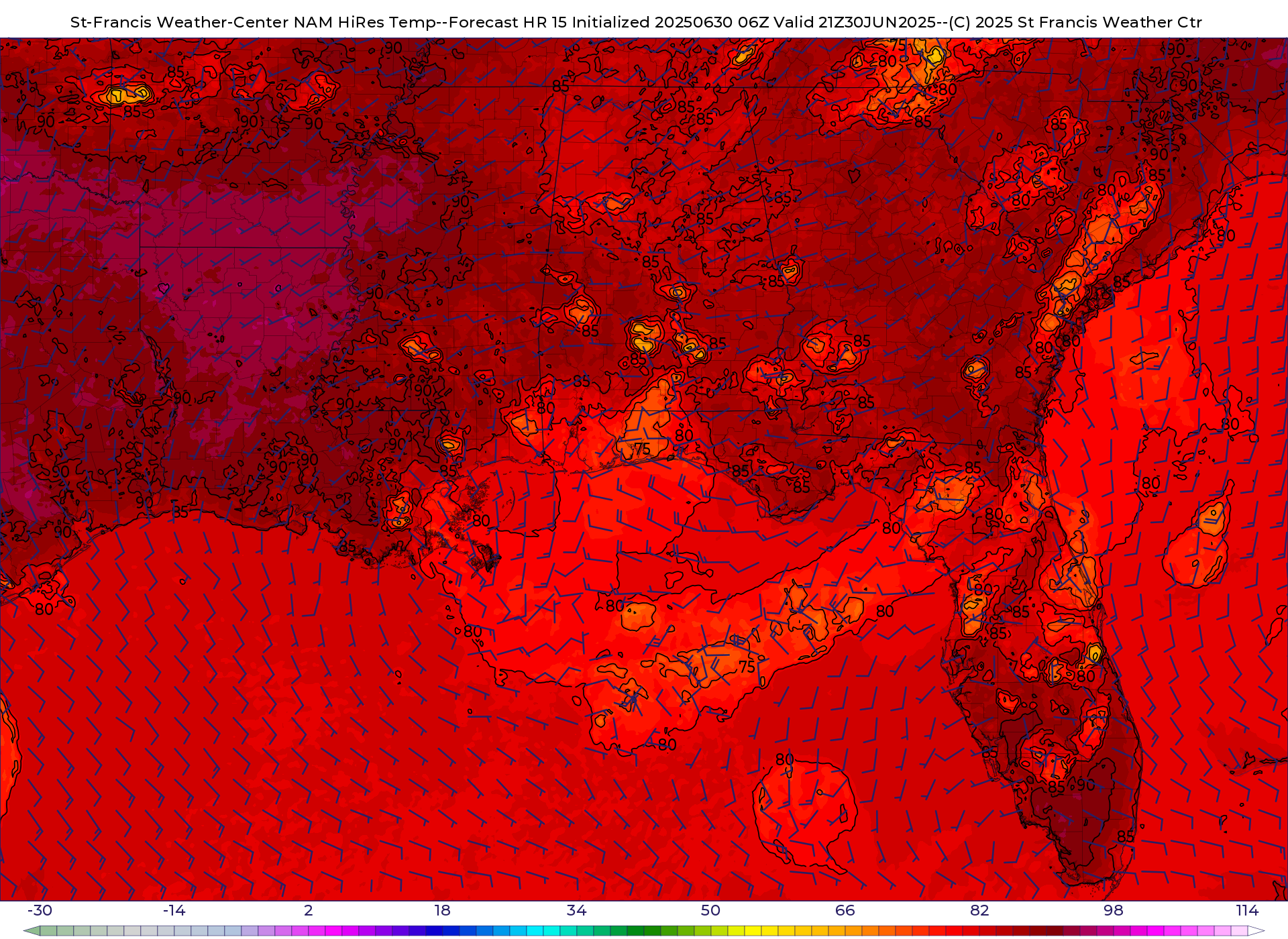Click the -30 label on the temperature scale

coord(40,910)
